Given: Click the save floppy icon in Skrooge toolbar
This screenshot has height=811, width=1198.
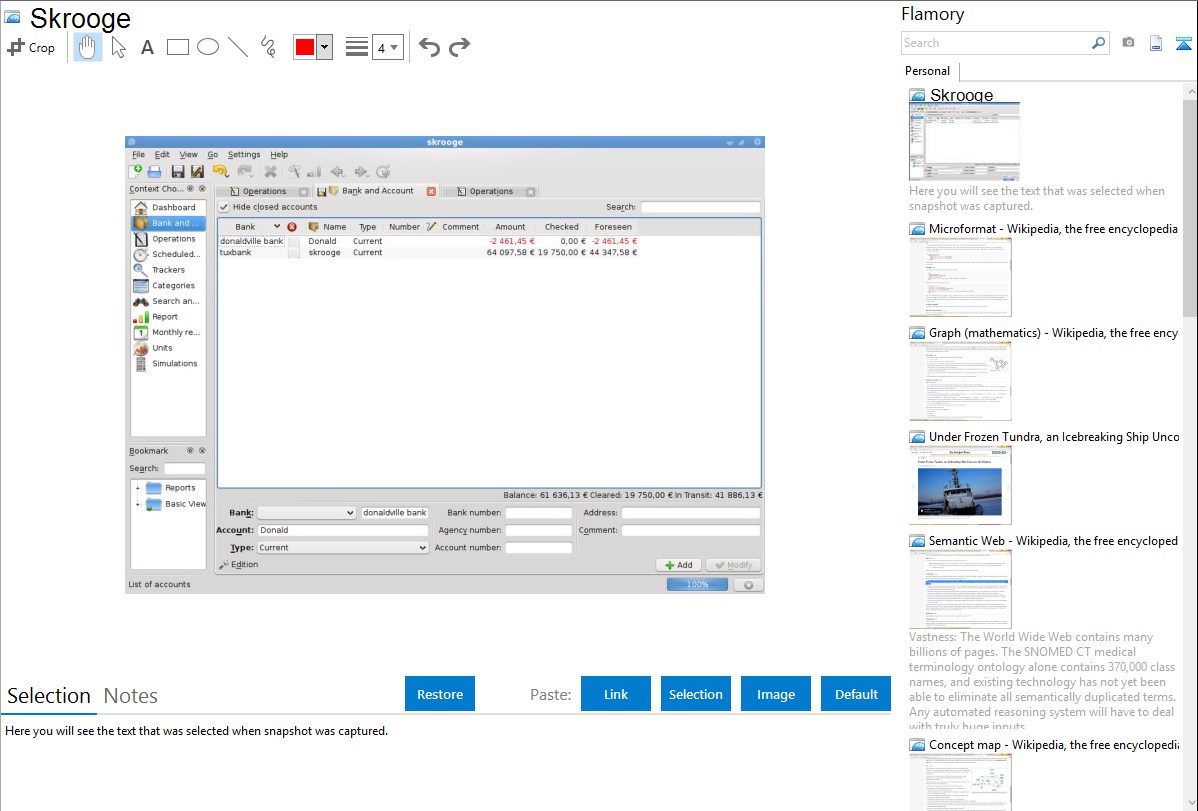Looking at the screenshot, I should pos(178,171).
